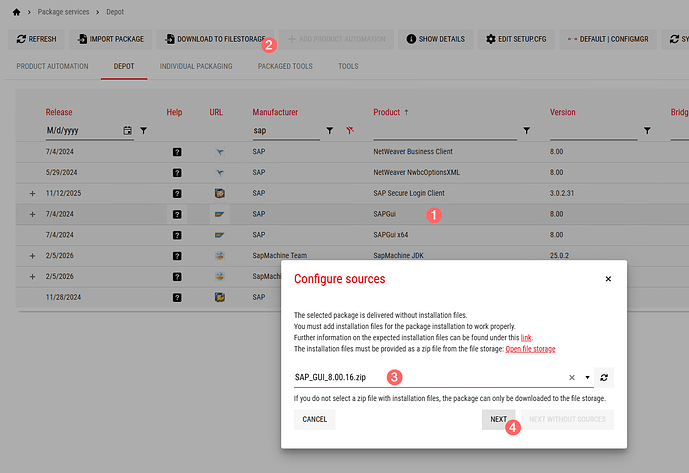Click Show Details button
Viewport: 689px width, 473px height.
[x=435, y=39]
